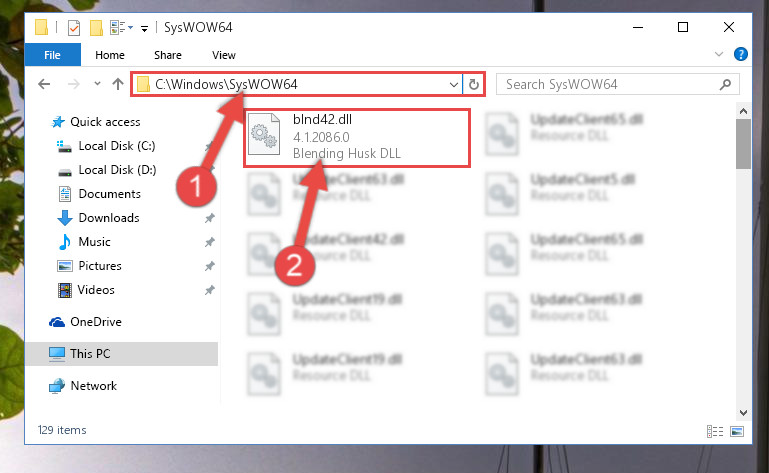Open Downloads in the navigation pane
Image resolution: width=769 pixels, height=473 pixels.
click(x=109, y=217)
